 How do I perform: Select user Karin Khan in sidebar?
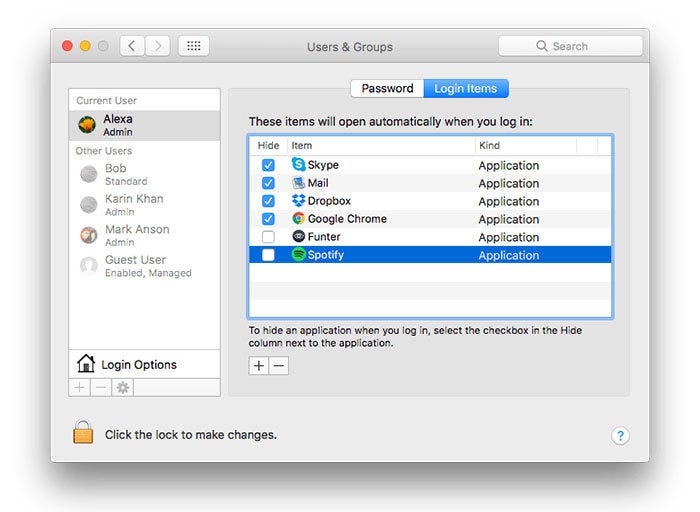(x=144, y=204)
